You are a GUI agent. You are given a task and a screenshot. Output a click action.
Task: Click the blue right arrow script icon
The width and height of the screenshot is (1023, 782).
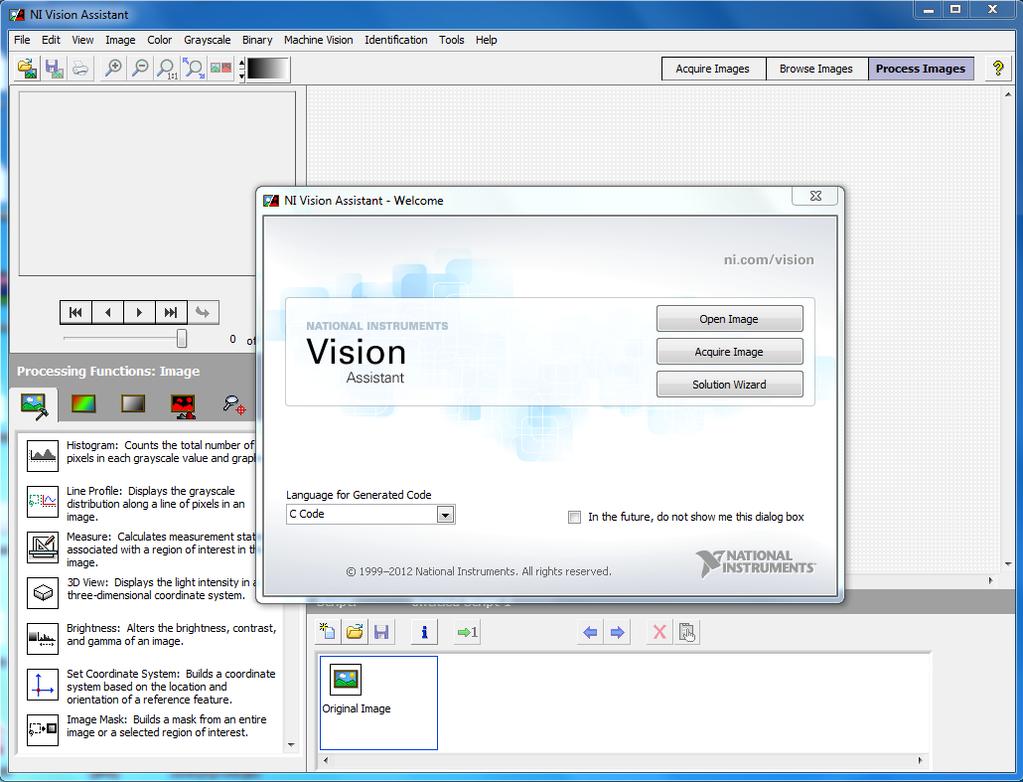click(x=617, y=631)
